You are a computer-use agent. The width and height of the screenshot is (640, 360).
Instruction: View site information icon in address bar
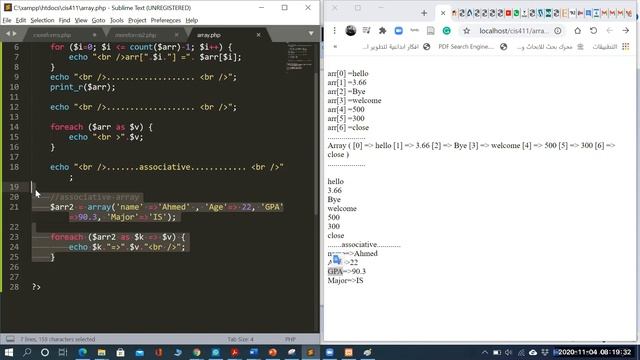point(558,31)
